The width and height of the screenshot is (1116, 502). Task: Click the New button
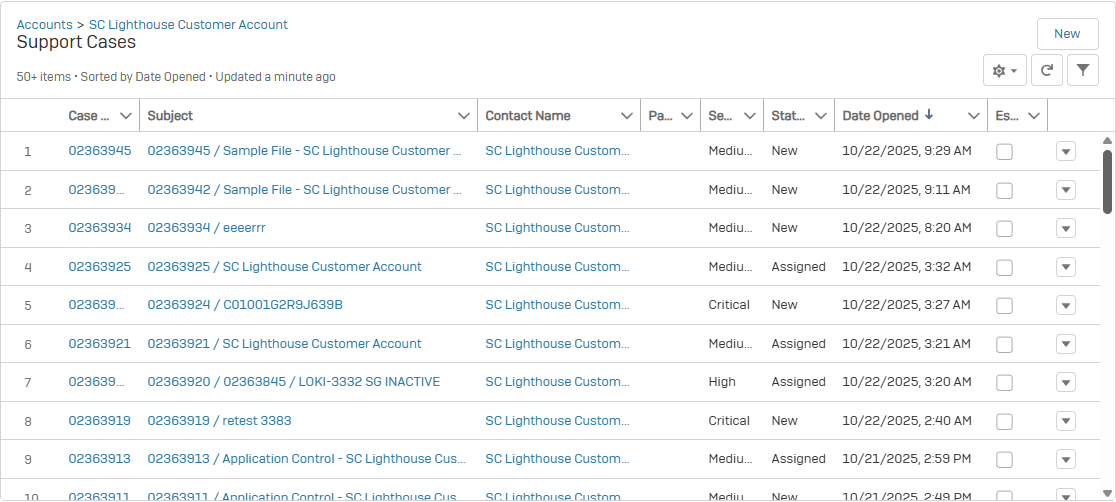1067,33
